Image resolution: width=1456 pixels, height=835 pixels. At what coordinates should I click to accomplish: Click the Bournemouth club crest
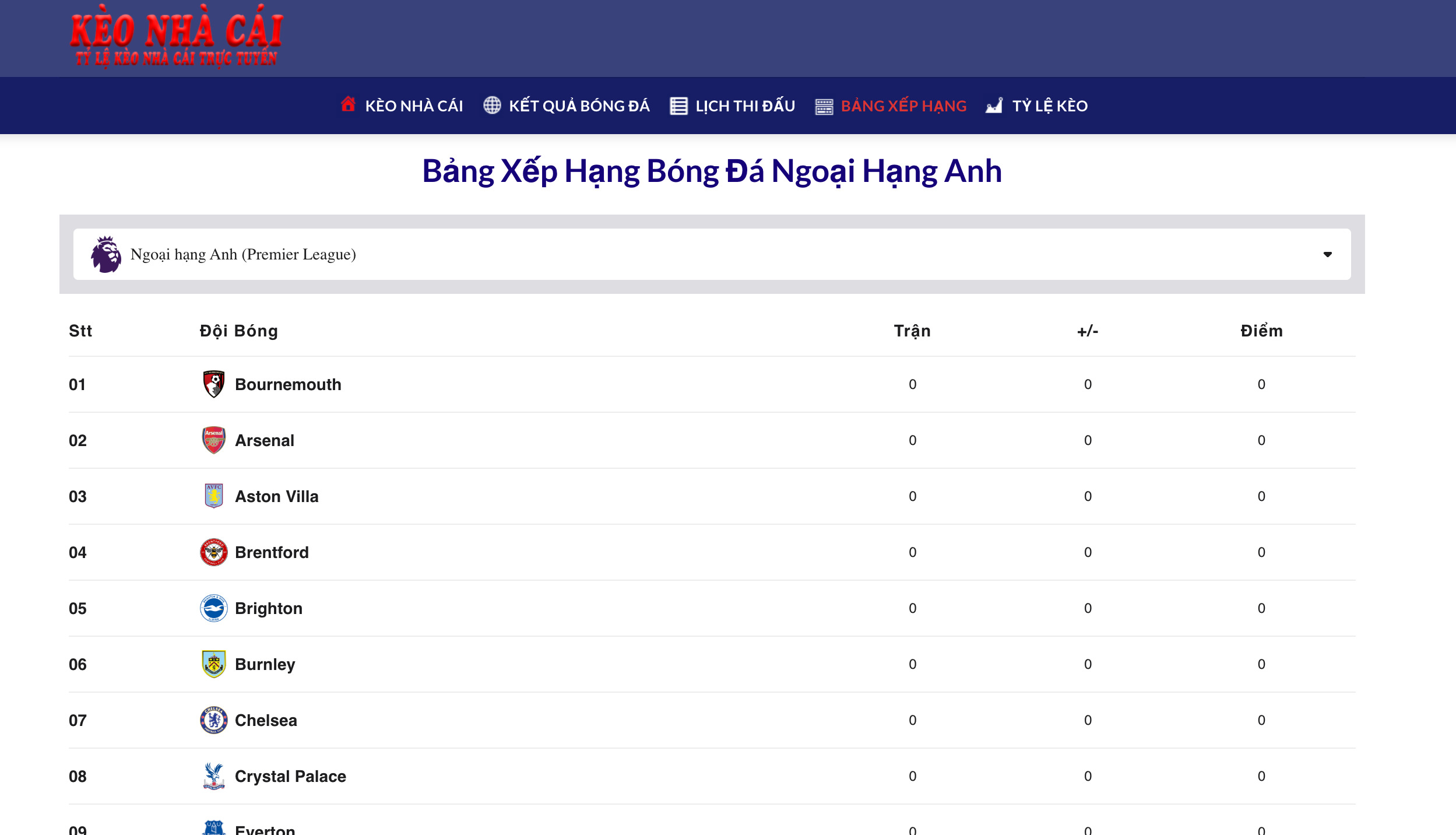tap(213, 384)
